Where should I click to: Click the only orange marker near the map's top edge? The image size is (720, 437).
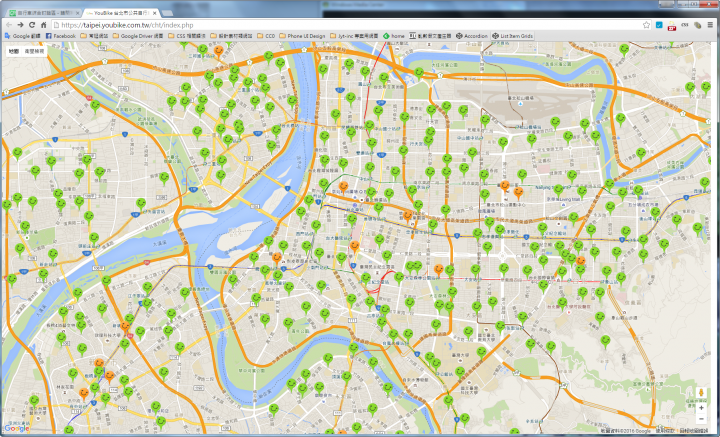pyautogui.click(x=219, y=50)
